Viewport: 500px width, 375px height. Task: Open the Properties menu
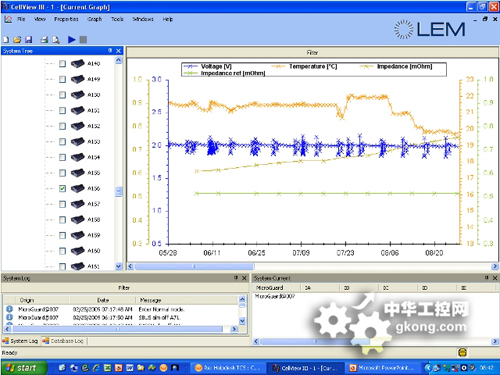[x=66, y=19]
